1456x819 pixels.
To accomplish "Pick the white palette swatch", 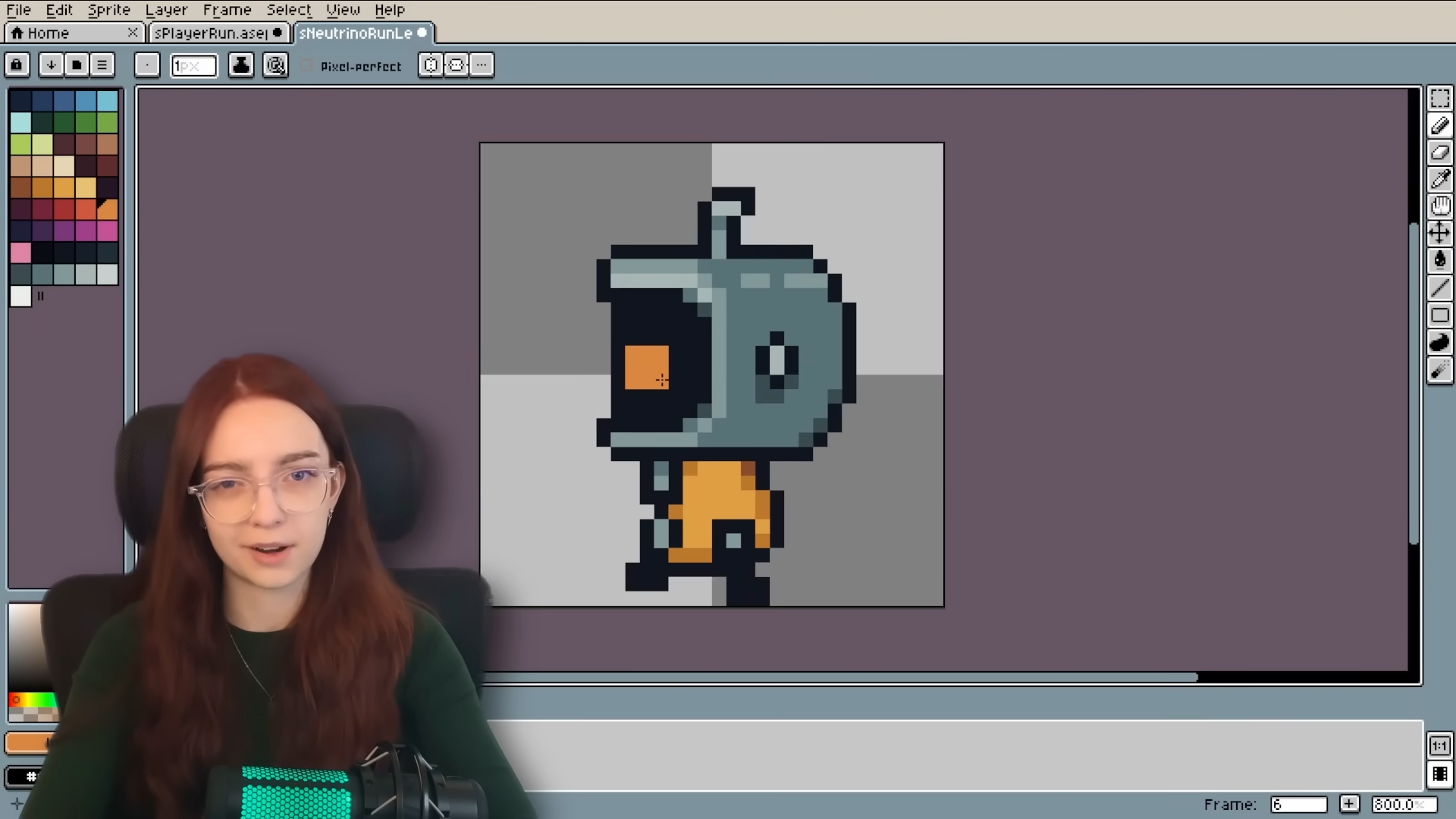I will tap(20, 296).
